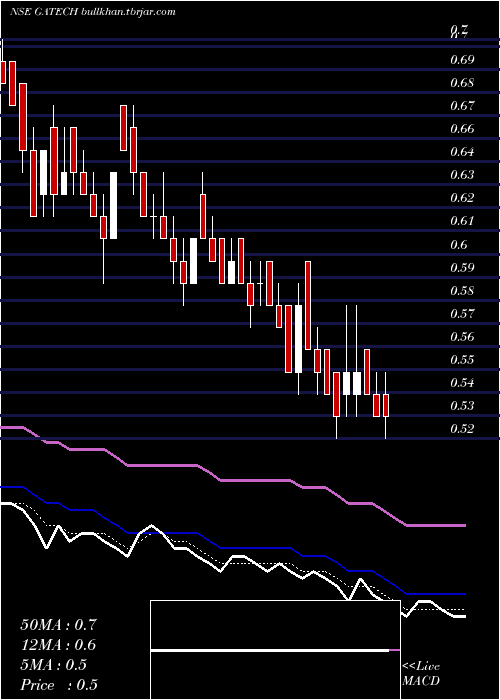Click the 12MA : 0.6 legend text
The image size is (500, 700).
tap(58, 645)
